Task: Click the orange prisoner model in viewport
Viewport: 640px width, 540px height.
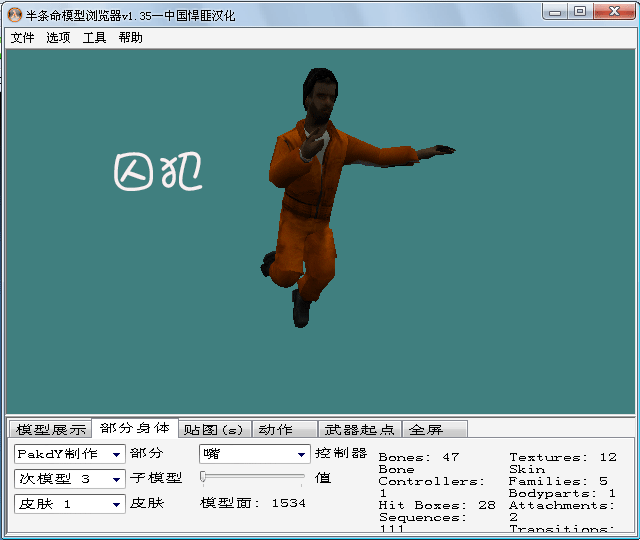Action: tap(310, 200)
